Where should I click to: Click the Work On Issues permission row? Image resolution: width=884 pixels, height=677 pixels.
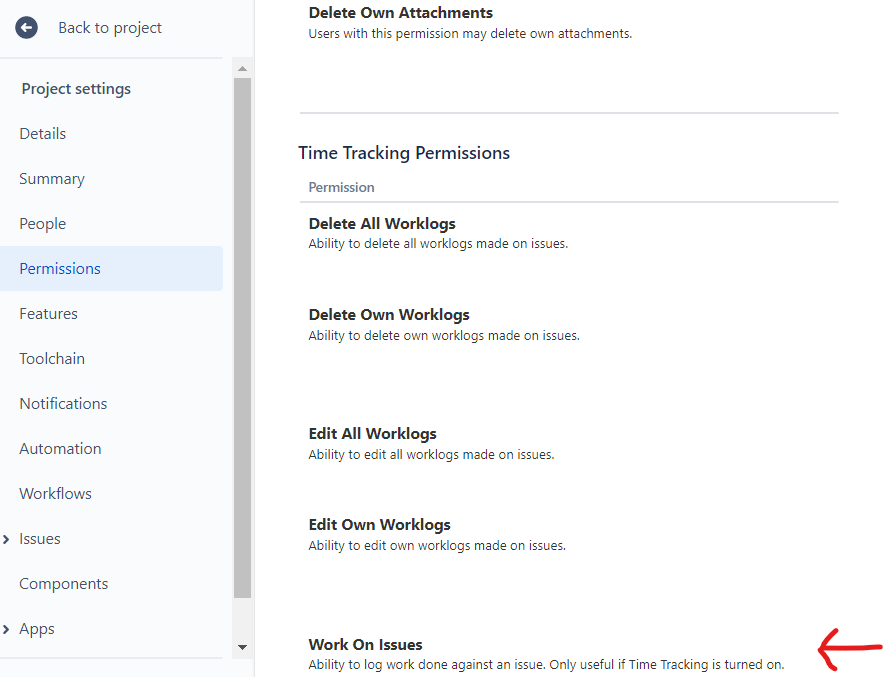[569, 654]
